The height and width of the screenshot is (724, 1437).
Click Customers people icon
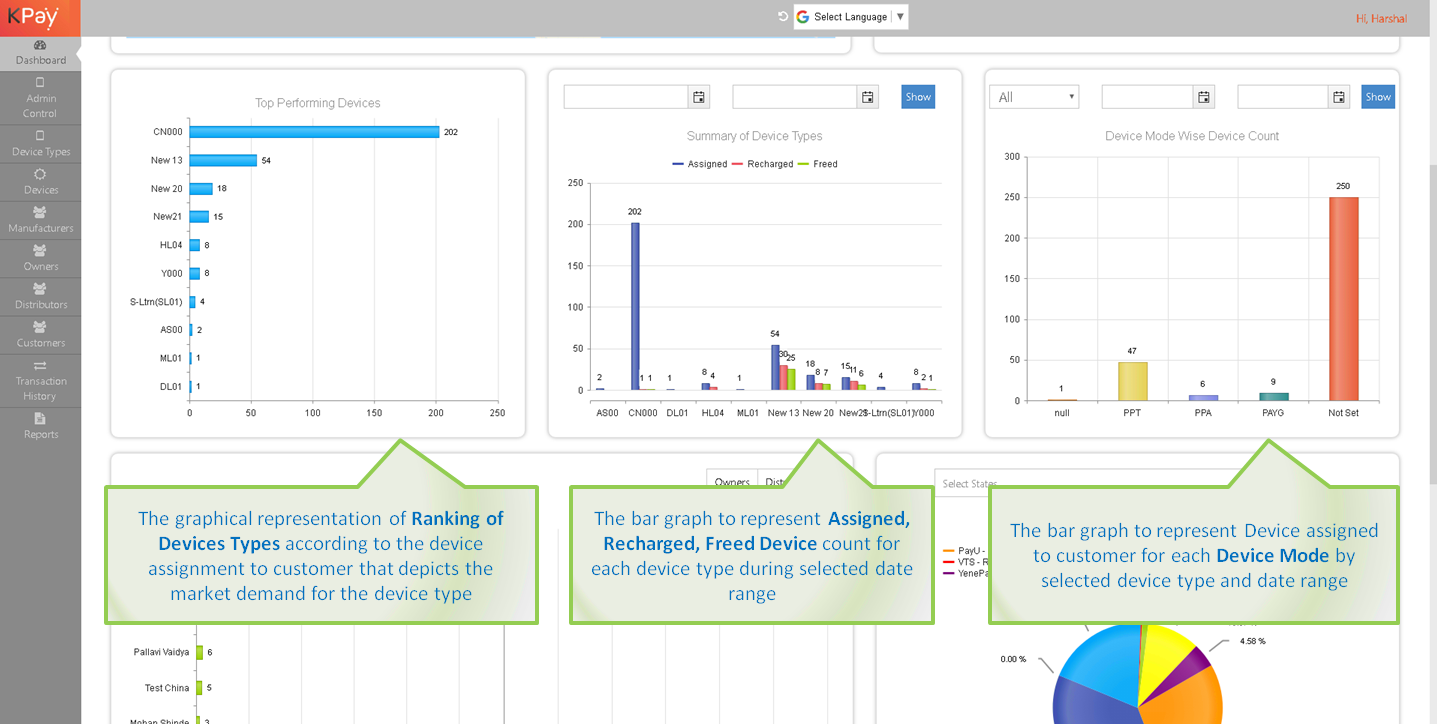click(40, 327)
